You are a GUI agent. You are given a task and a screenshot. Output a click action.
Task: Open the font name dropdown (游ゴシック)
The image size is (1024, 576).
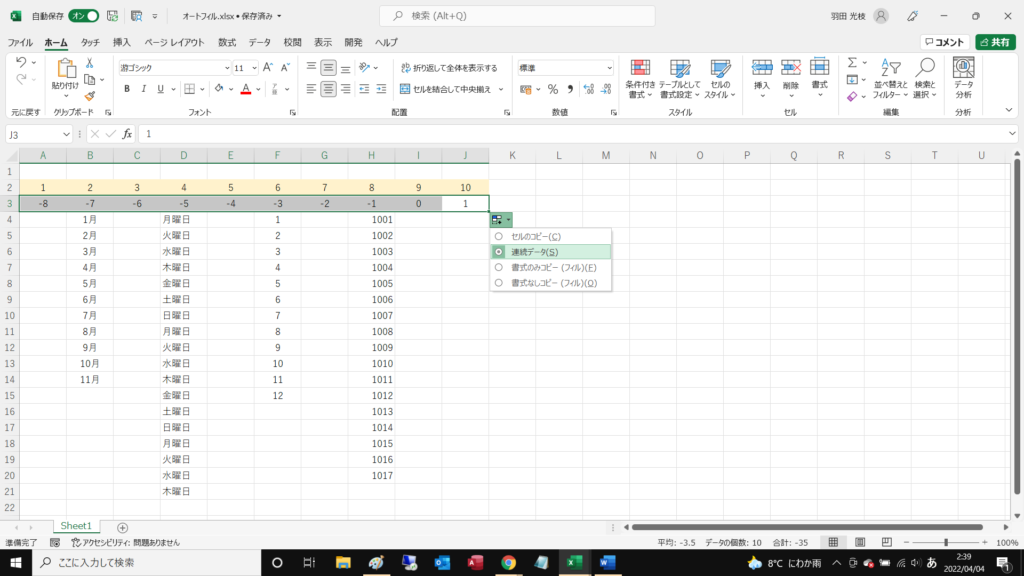pos(227,68)
